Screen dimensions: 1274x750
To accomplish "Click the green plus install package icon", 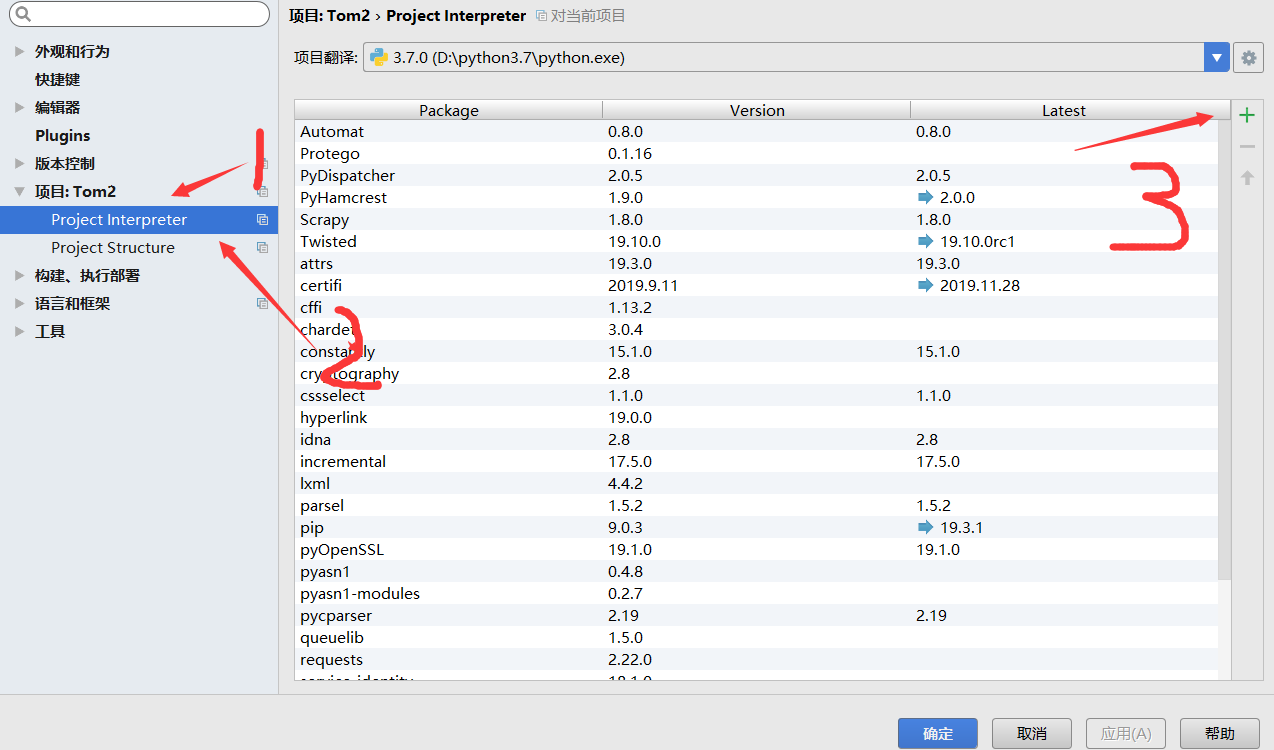I will (1246, 115).
